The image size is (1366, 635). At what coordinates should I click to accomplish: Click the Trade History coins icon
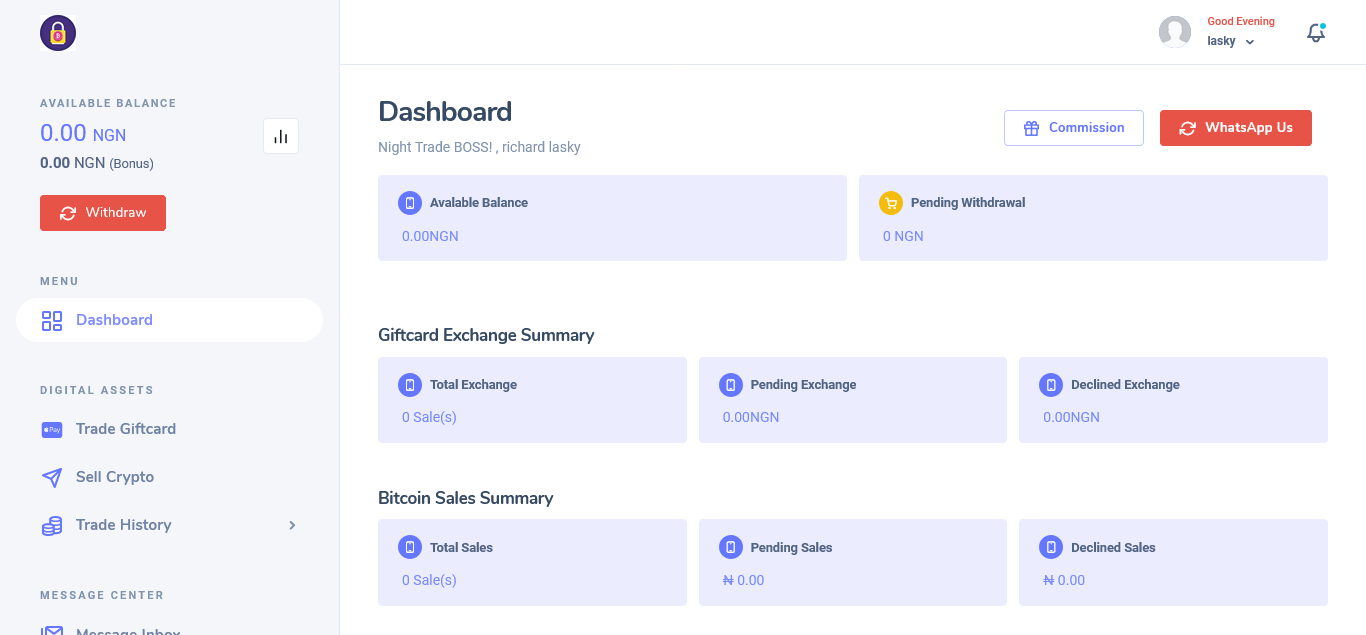point(52,525)
